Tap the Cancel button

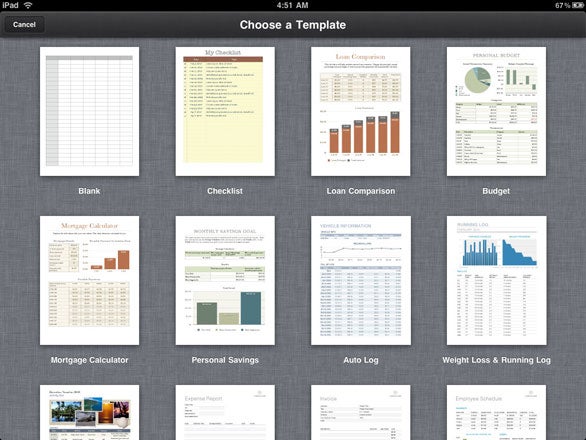(x=24, y=25)
